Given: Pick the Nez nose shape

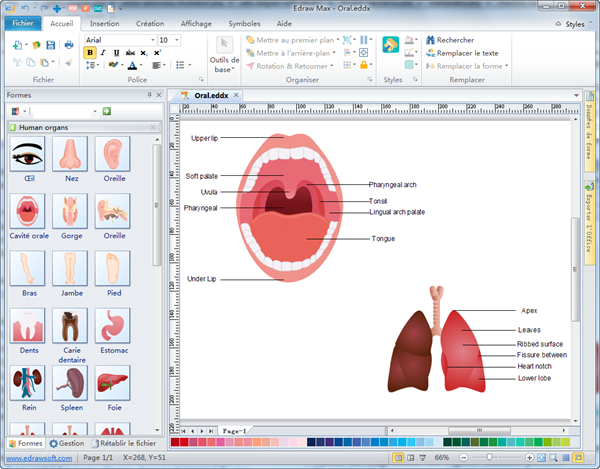Looking at the screenshot, I should coord(70,154).
